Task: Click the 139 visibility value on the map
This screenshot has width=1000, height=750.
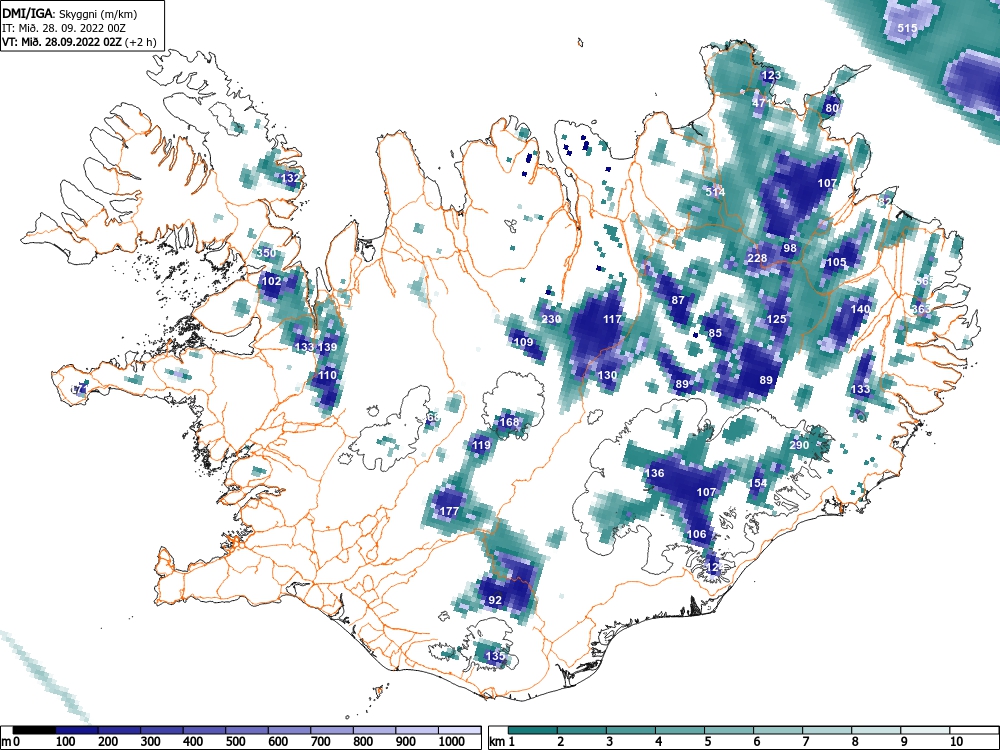Action: click(x=327, y=347)
